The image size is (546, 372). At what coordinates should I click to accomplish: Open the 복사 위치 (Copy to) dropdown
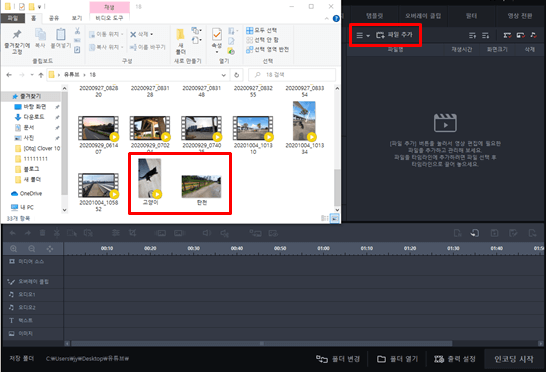click(x=106, y=47)
